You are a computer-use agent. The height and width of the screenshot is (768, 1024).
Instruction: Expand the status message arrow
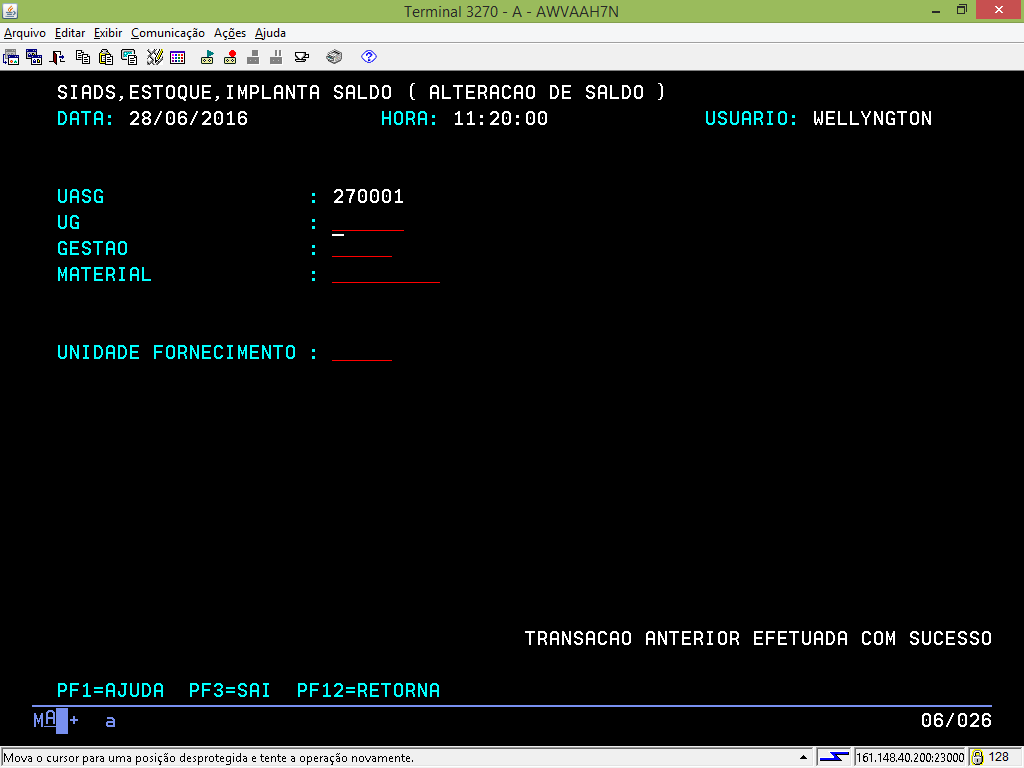803,758
